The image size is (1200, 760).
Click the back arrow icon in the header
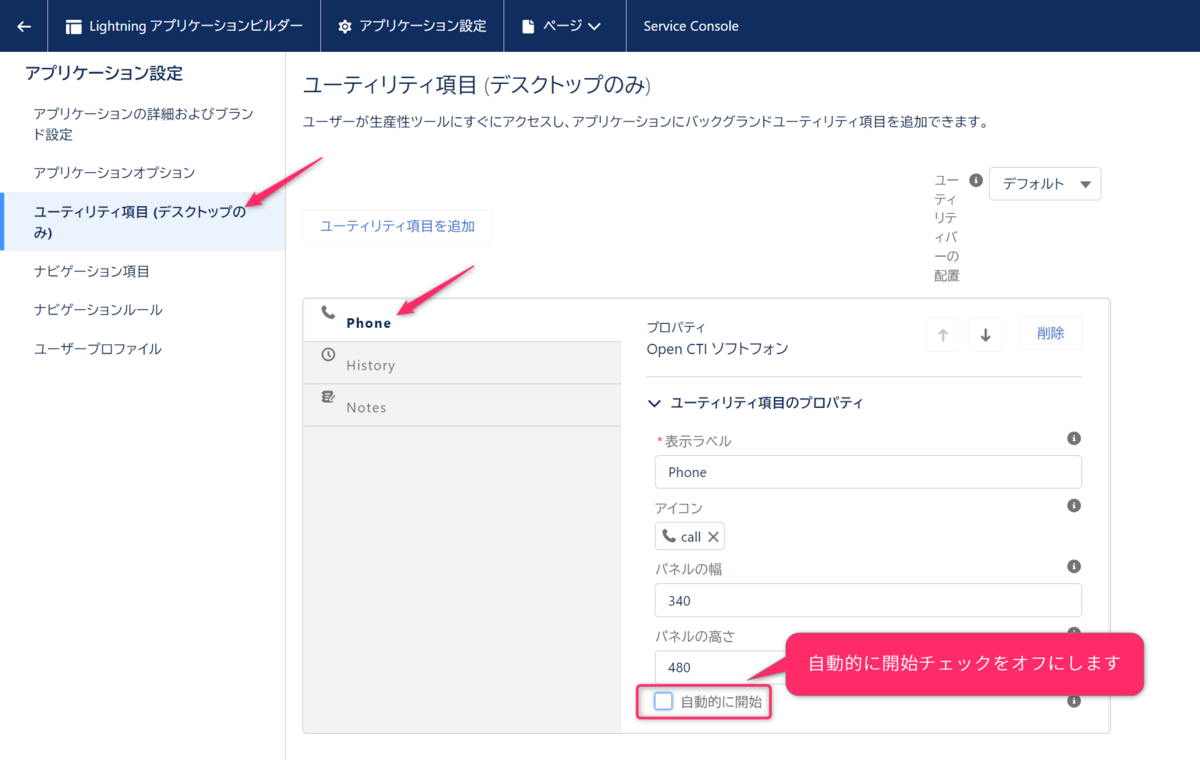[x=24, y=26]
